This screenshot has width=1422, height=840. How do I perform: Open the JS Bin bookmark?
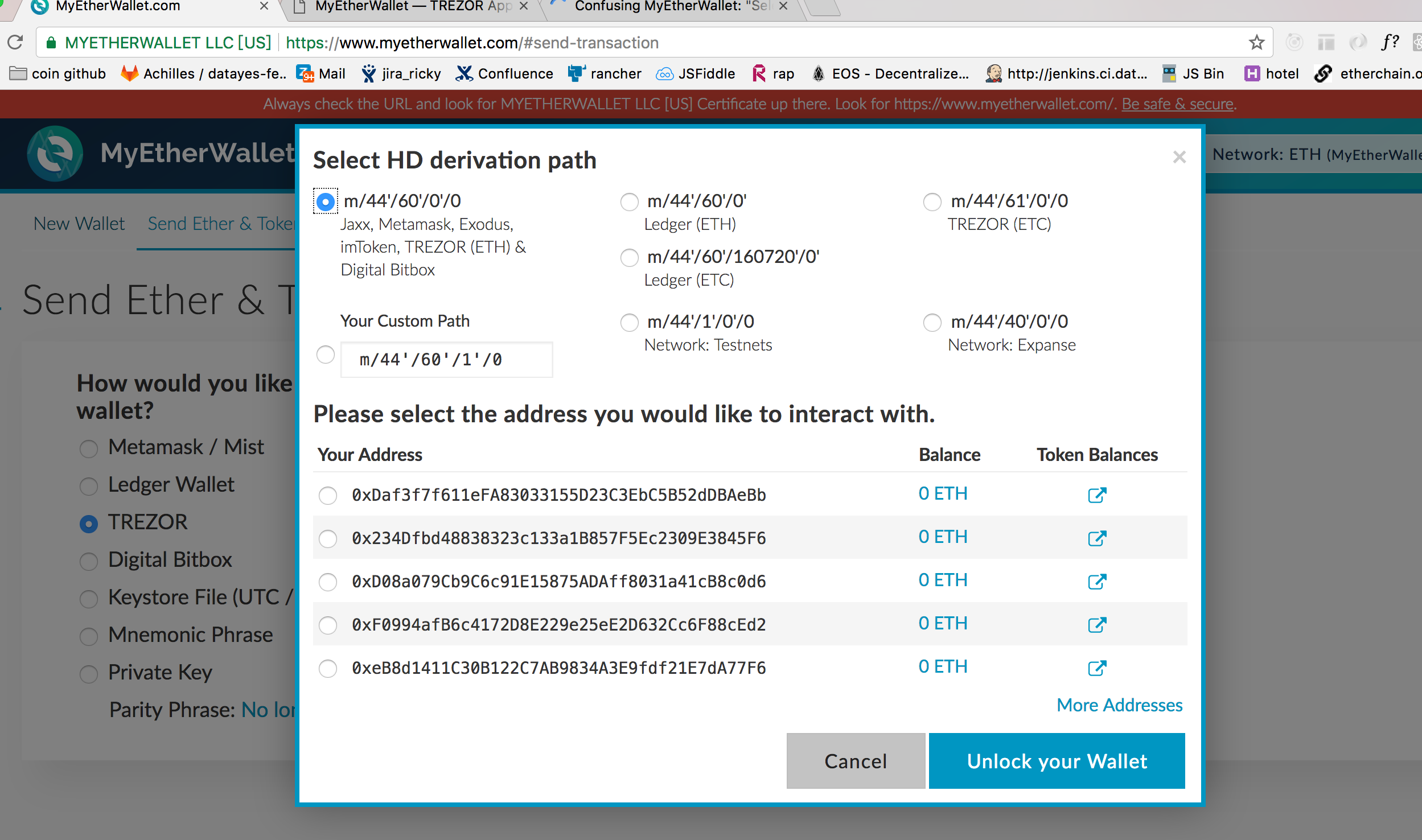click(1193, 73)
